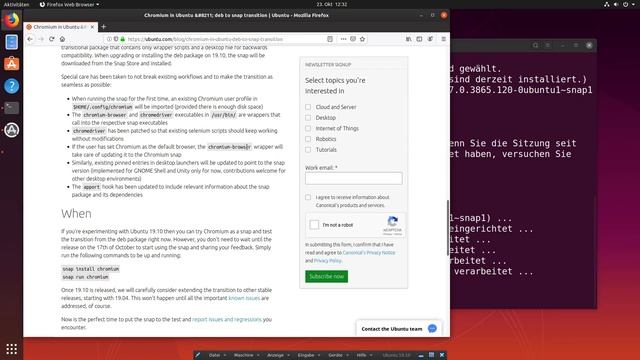Open the Privacy Policy link
This screenshot has height=360, width=640.
point(327,260)
